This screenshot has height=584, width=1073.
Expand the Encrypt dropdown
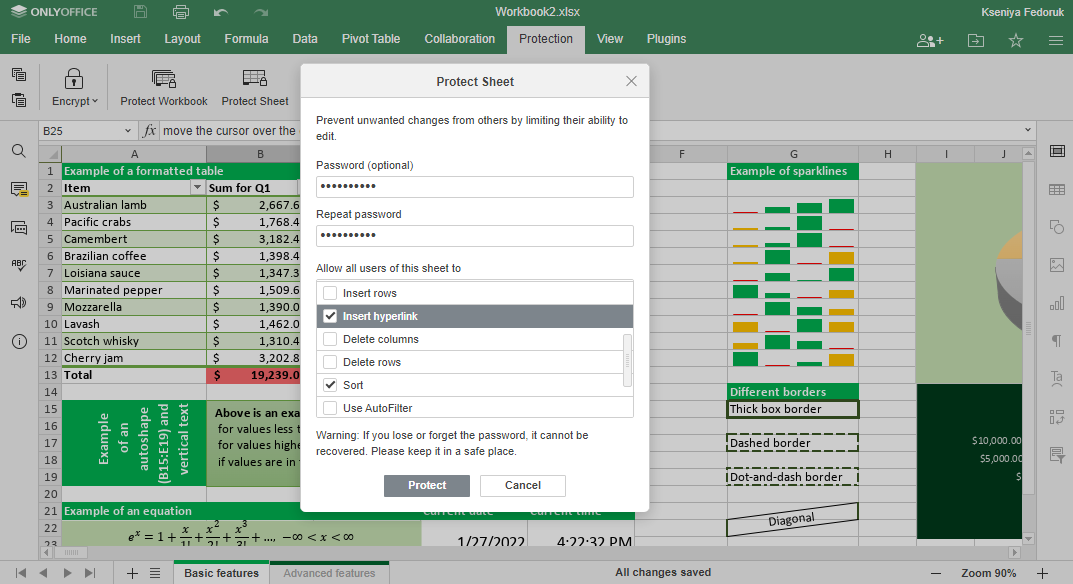(x=75, y=101)
